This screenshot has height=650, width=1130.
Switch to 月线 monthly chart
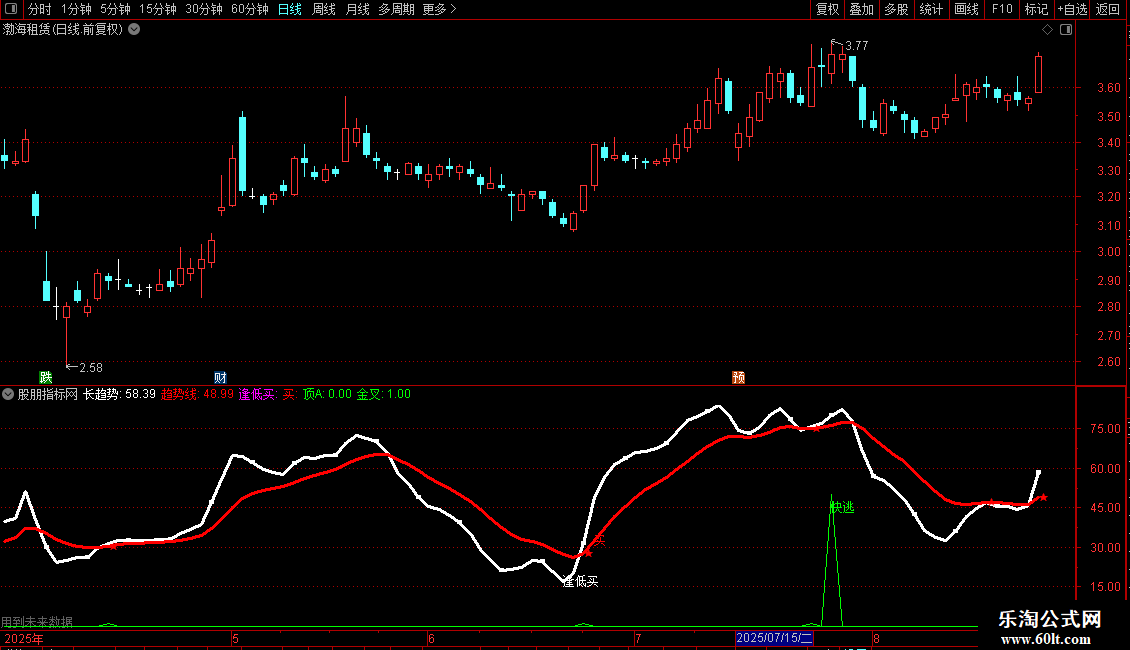click(x=357, y=9)
